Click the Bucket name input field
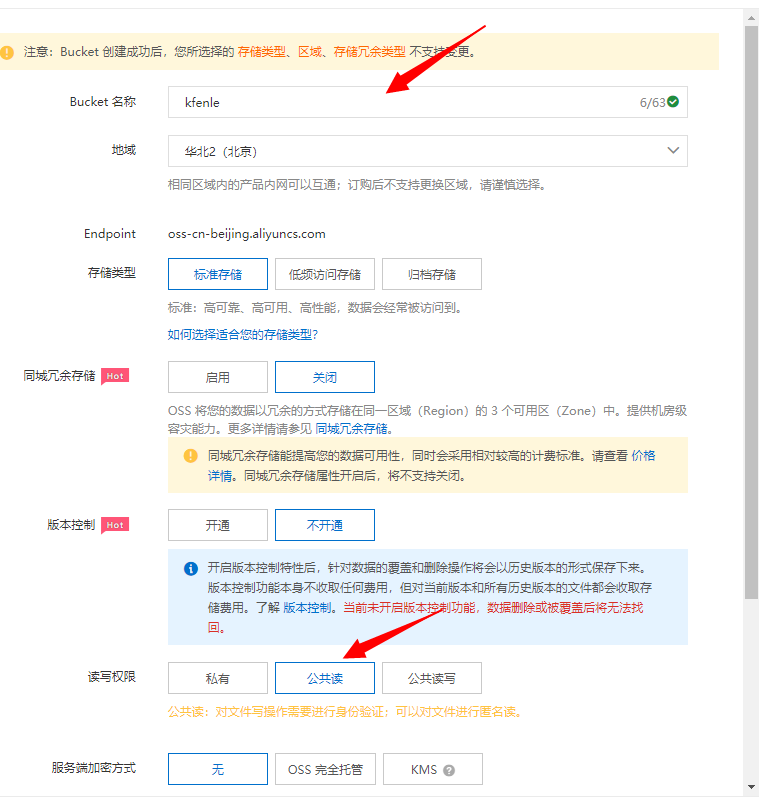The width and height of the screenshot is (759, 807). pyautogui.click(x=400, y=102)
